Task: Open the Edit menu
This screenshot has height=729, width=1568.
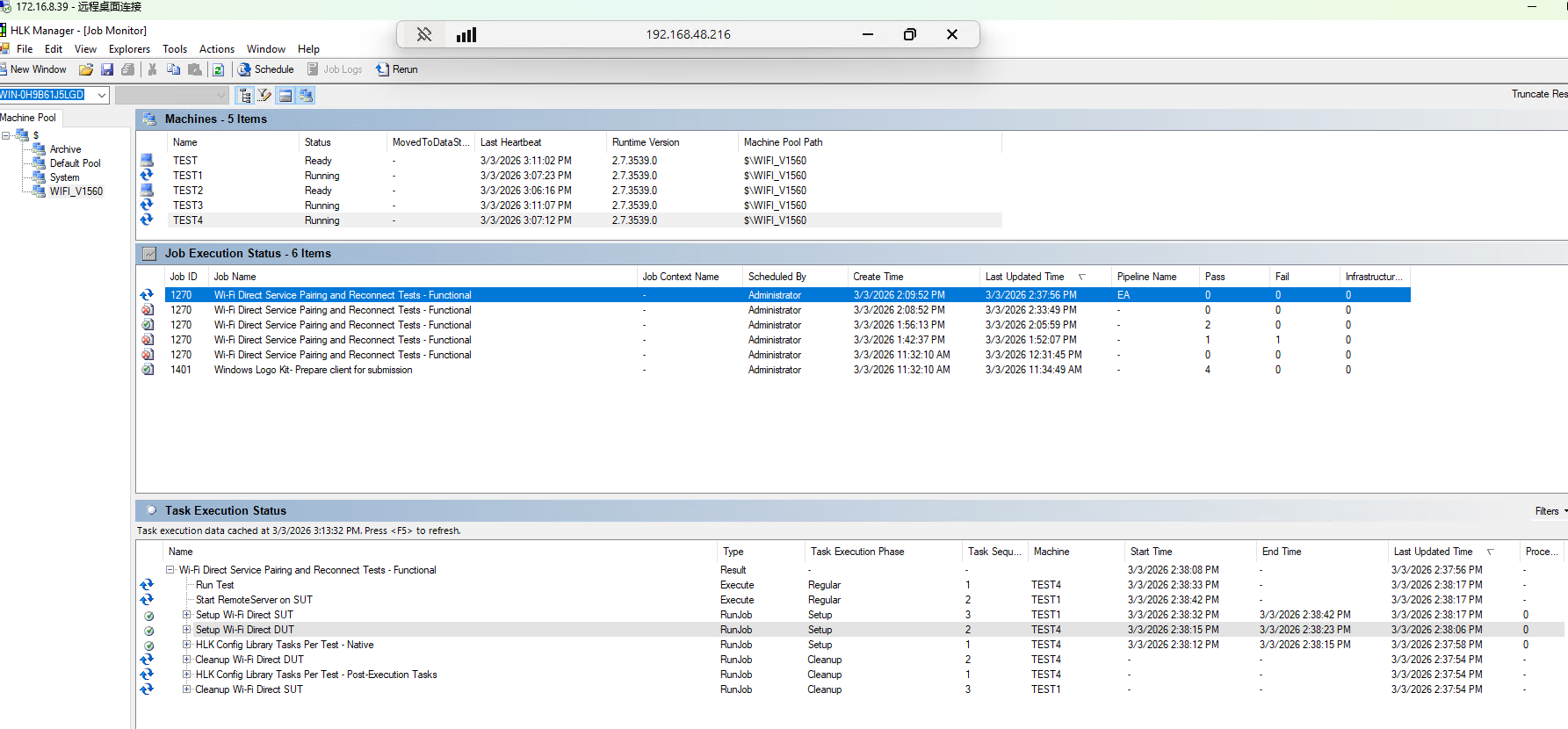Action: coord(54,49)
